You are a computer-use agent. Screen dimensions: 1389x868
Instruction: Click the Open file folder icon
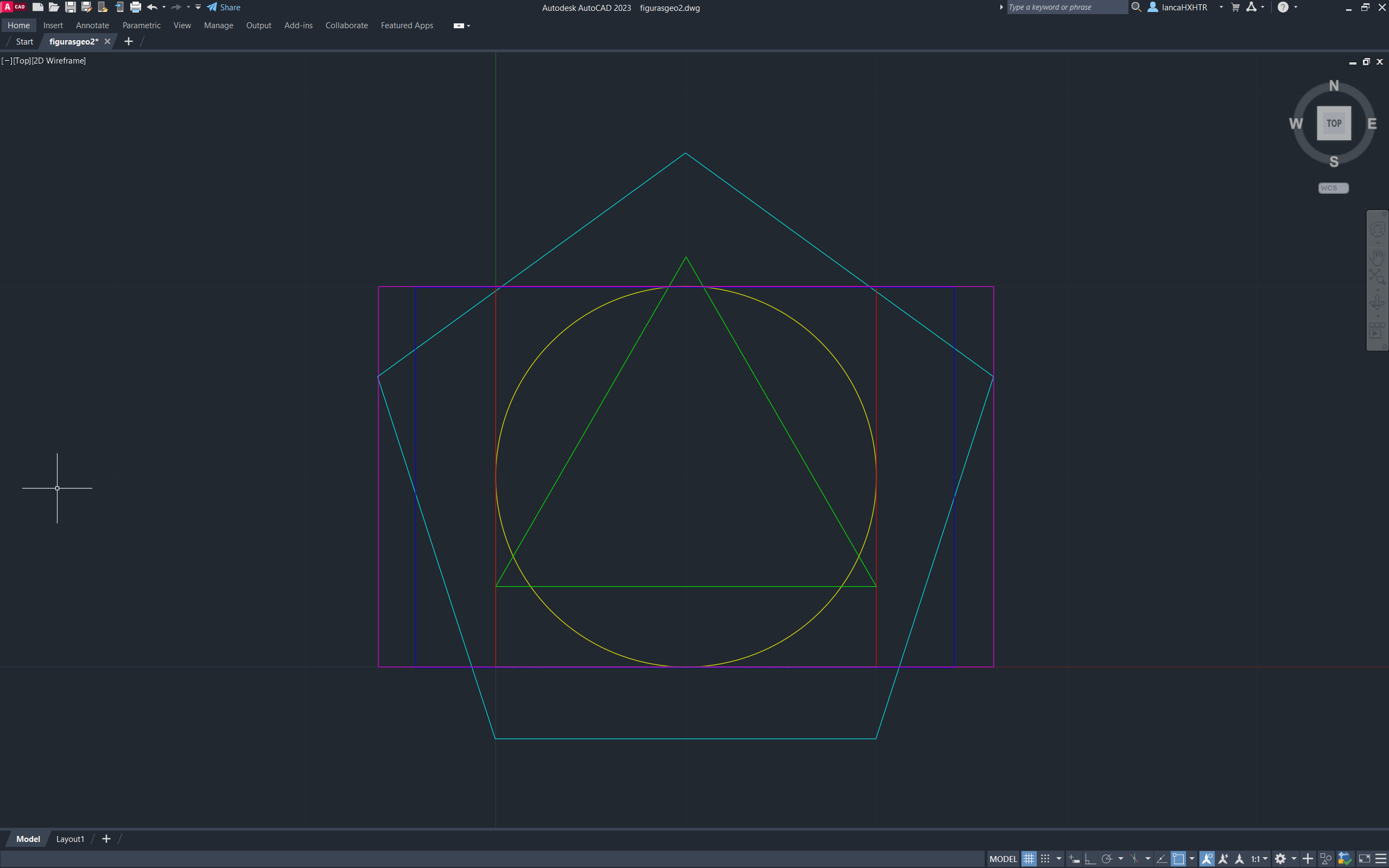(x=54, y=8)
